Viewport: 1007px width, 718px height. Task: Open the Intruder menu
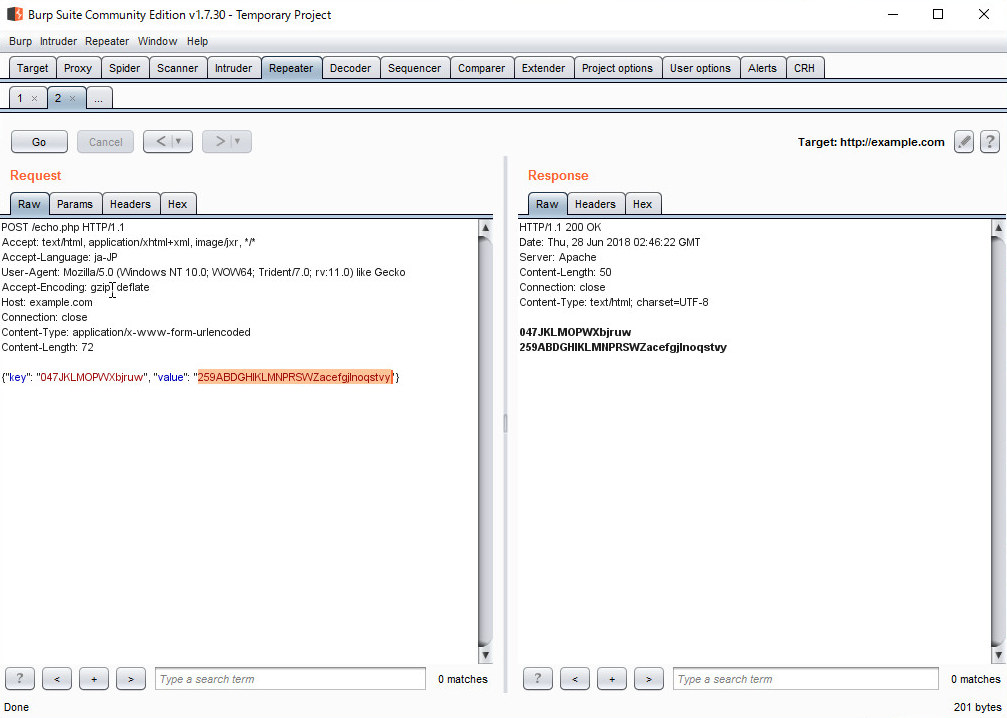[x=58, y=41]
